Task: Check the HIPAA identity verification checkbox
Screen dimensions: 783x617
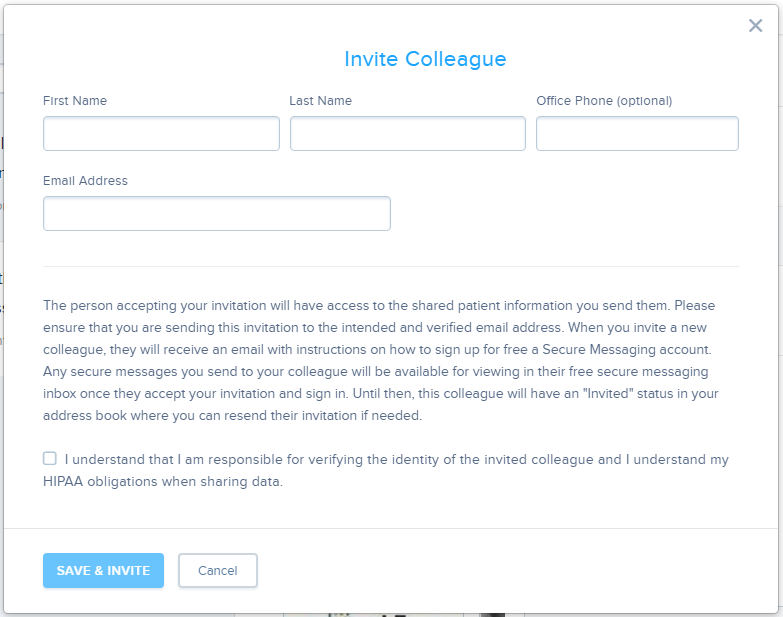Action: point(49,458)
